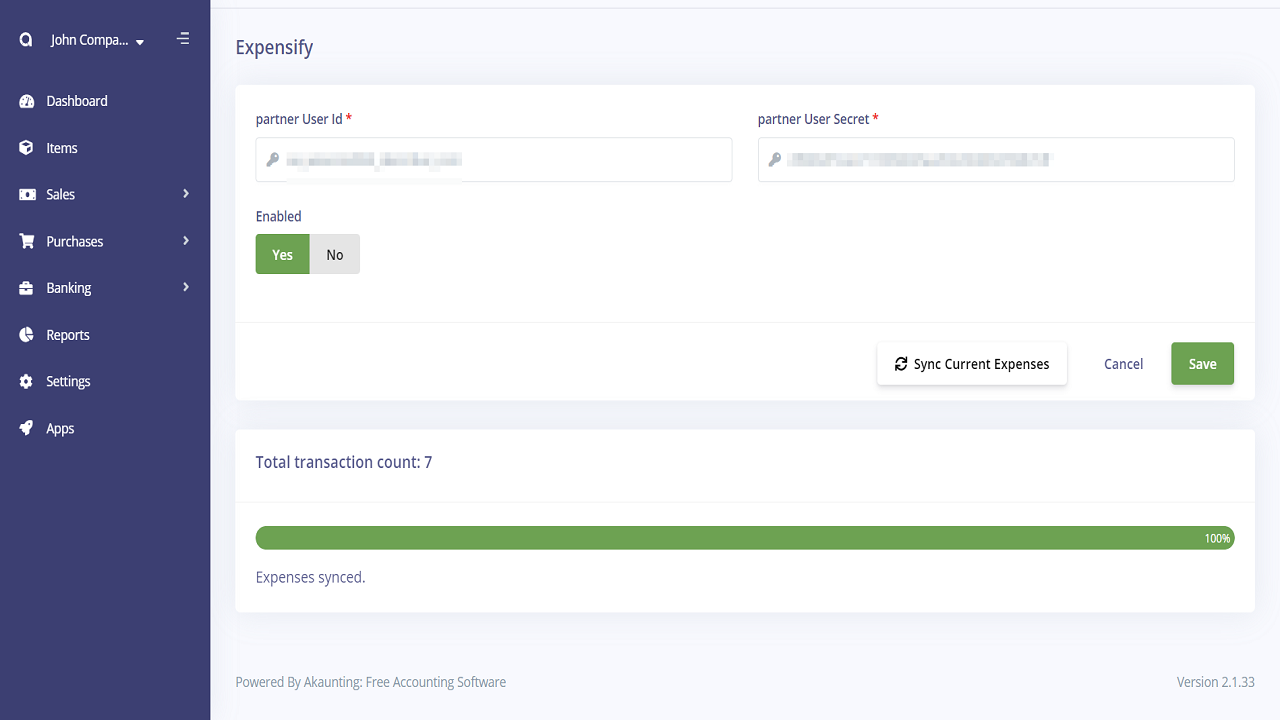Screen dimensions: 1280x720
Task: Open the John Company dropdown
Action: (x=97, y=41)
